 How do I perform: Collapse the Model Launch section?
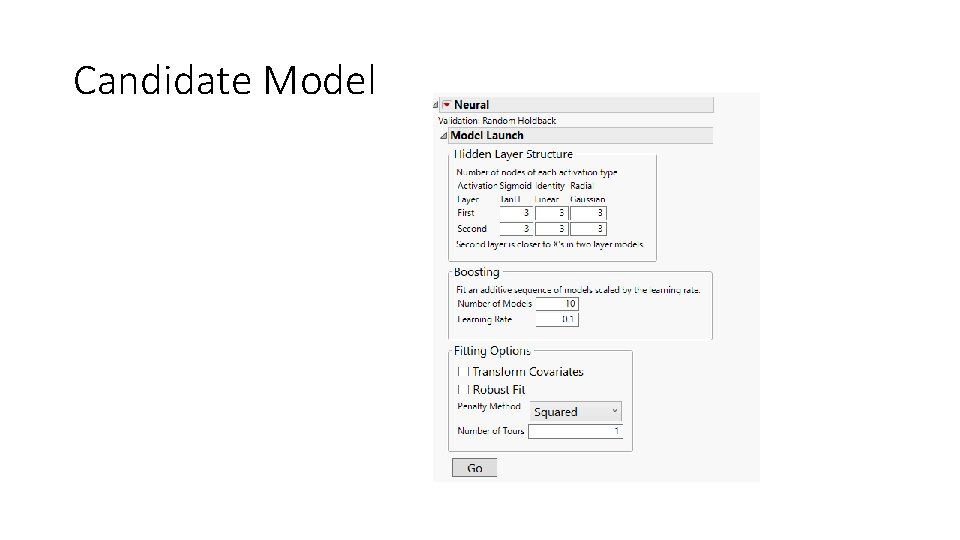pos(443,136)
